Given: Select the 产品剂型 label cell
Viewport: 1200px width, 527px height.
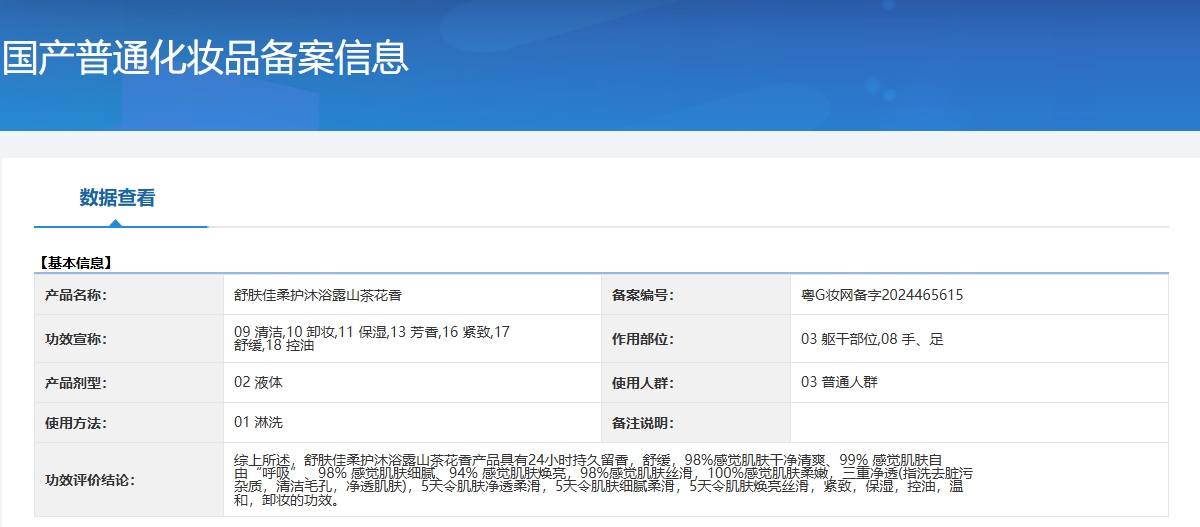Looking at the screenshot, I should click(x=76, y=382).
